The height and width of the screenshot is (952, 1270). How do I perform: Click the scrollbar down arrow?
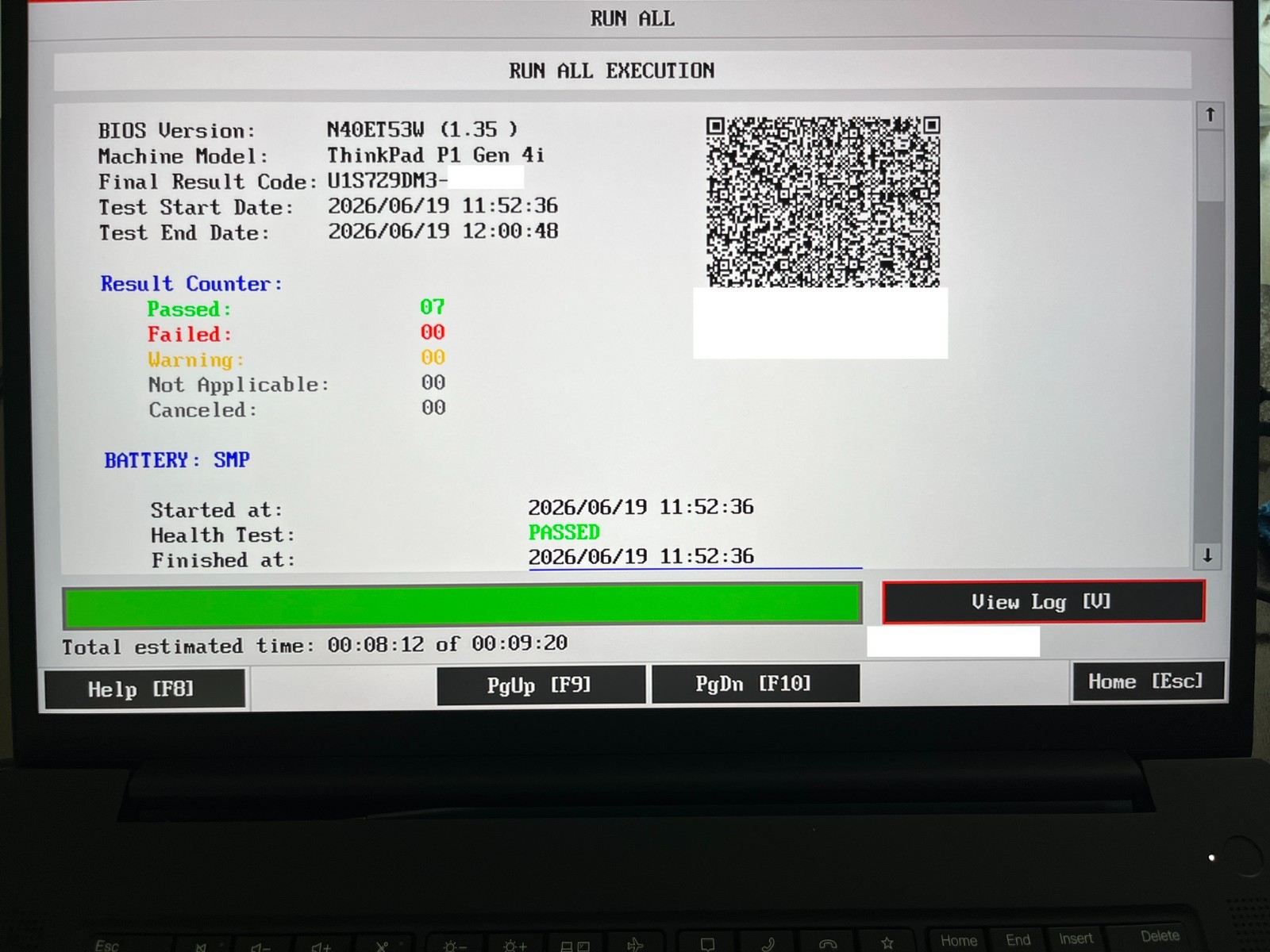point(1207,555)
